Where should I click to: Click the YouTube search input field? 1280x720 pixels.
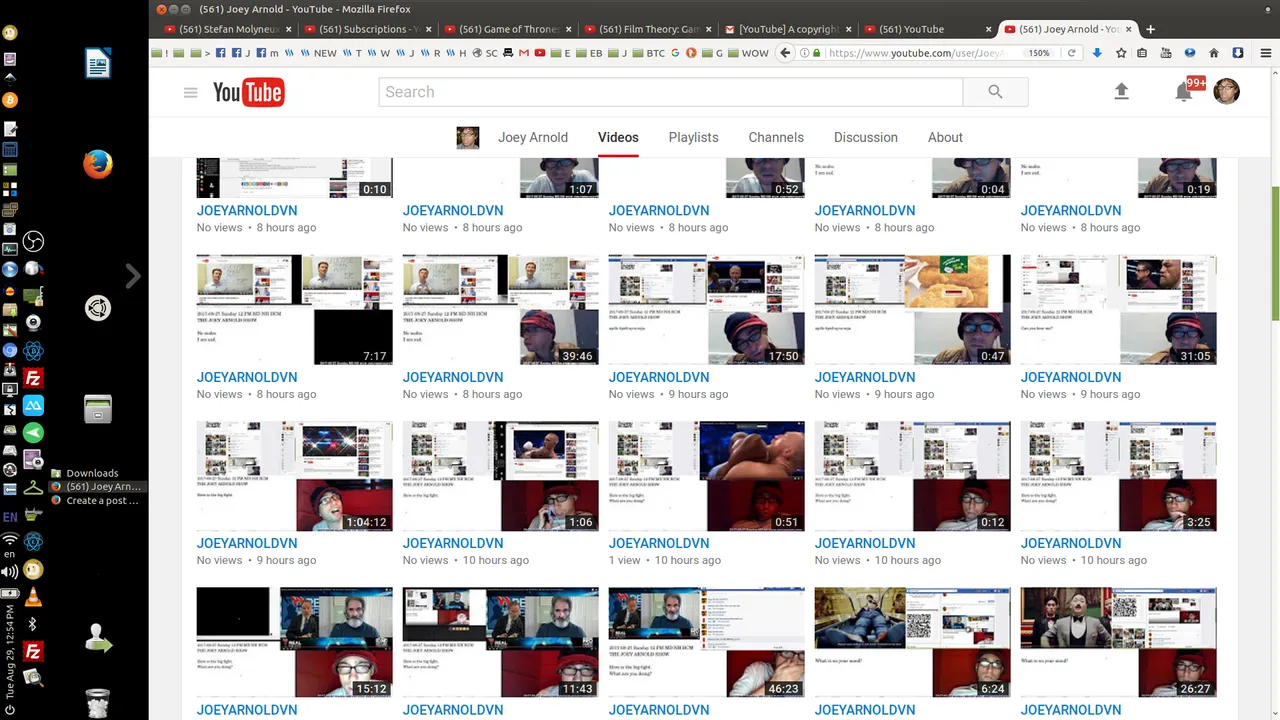[x=670, y=92]
